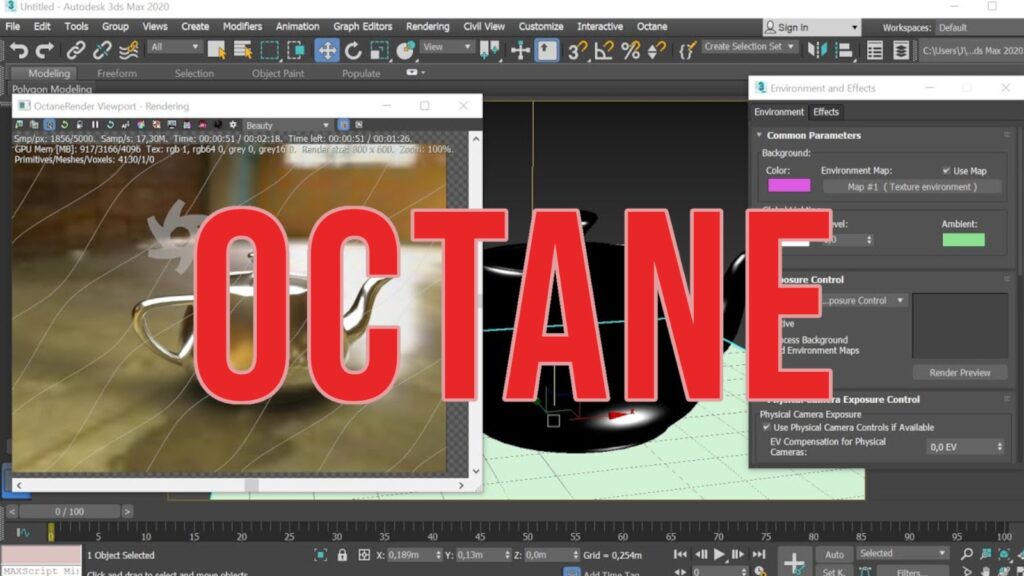This screenshot has width=1024, height=576.
Task: Open the Rendering menu
Action: click(x=428, y=27)
